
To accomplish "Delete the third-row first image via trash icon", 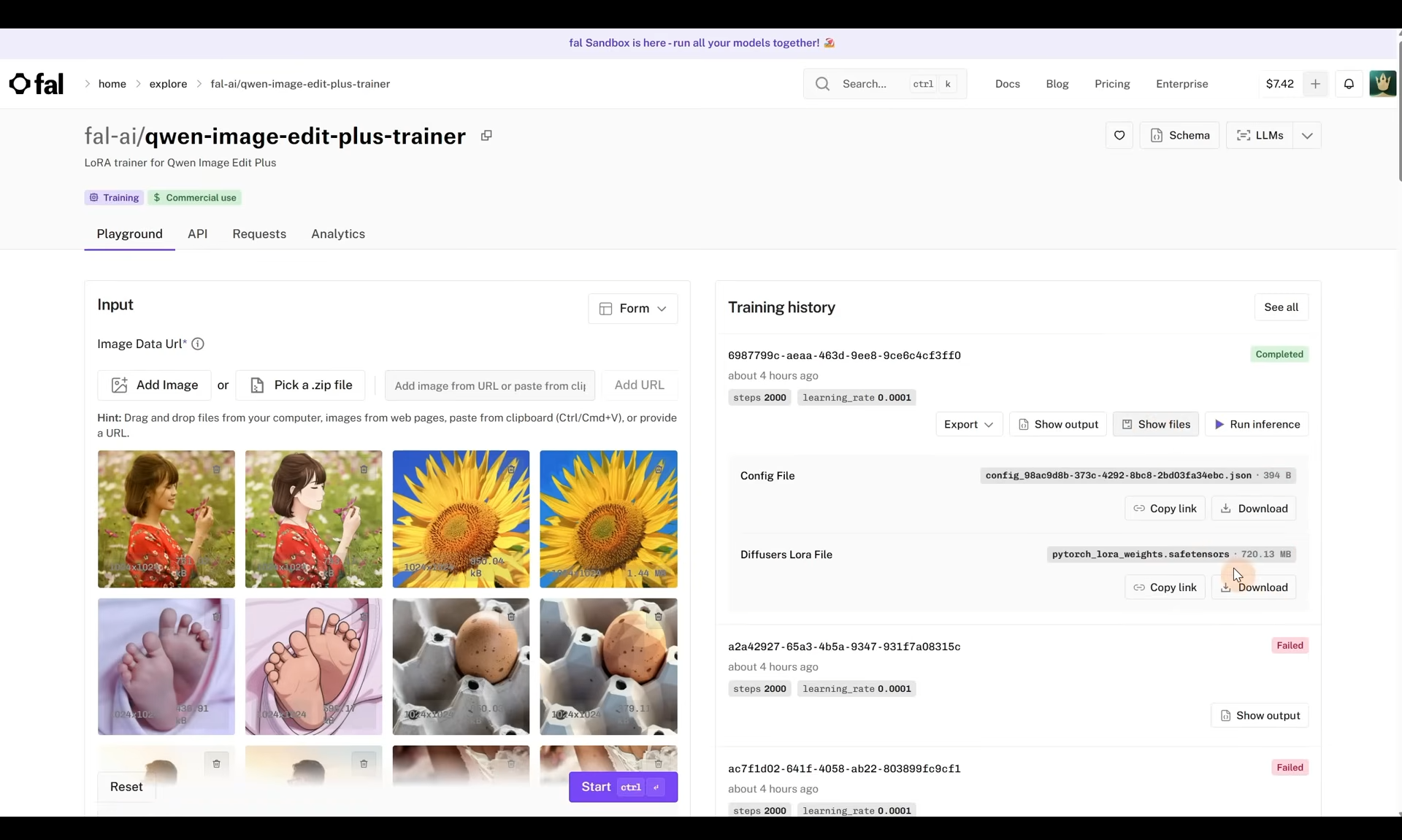I will pyautogui.click(x=216, y=763).
